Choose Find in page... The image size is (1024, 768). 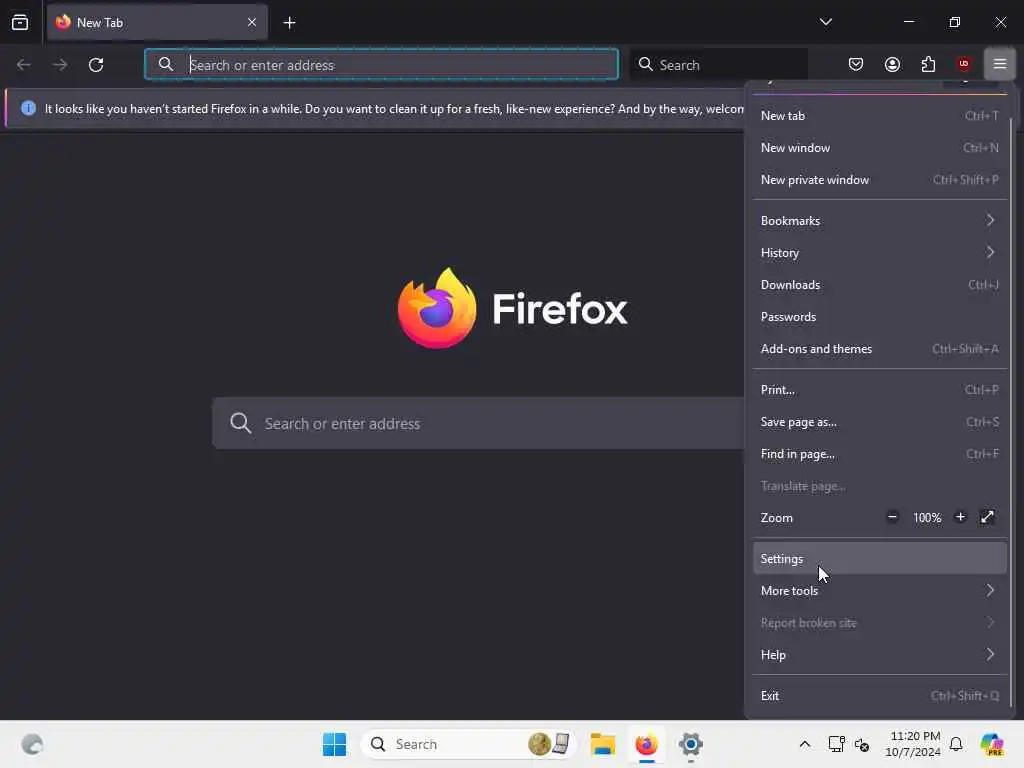[x=879, y=454]
